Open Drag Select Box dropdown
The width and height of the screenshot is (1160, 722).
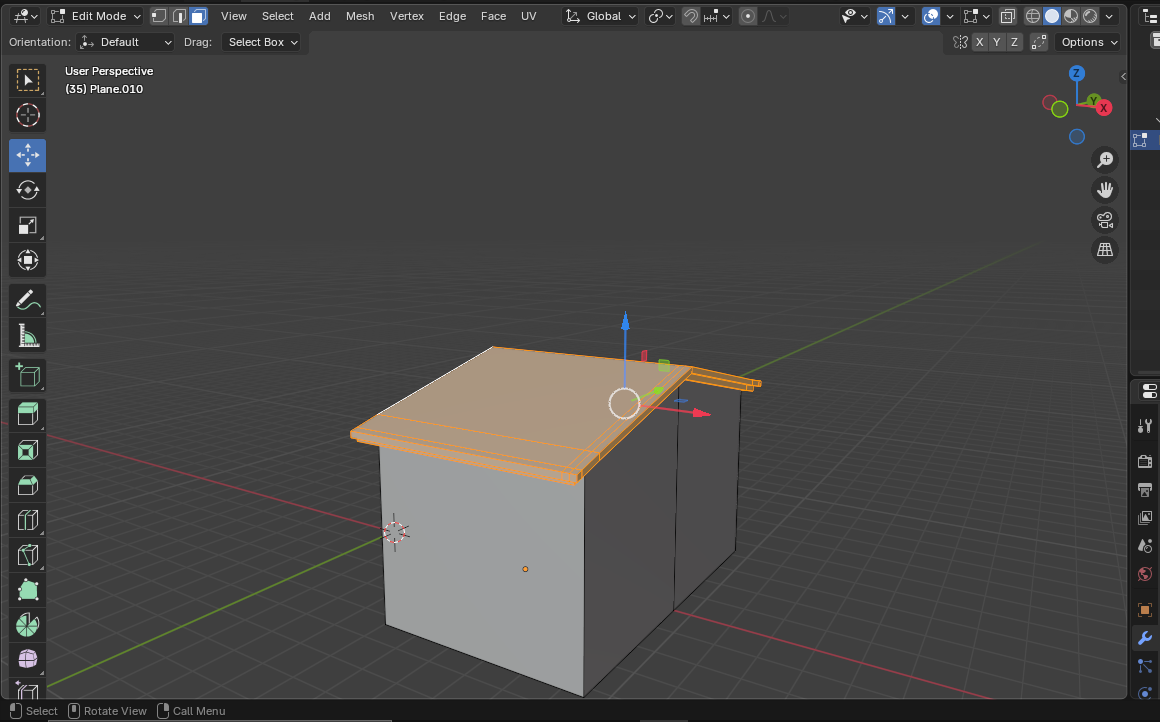tap(261, 42)
